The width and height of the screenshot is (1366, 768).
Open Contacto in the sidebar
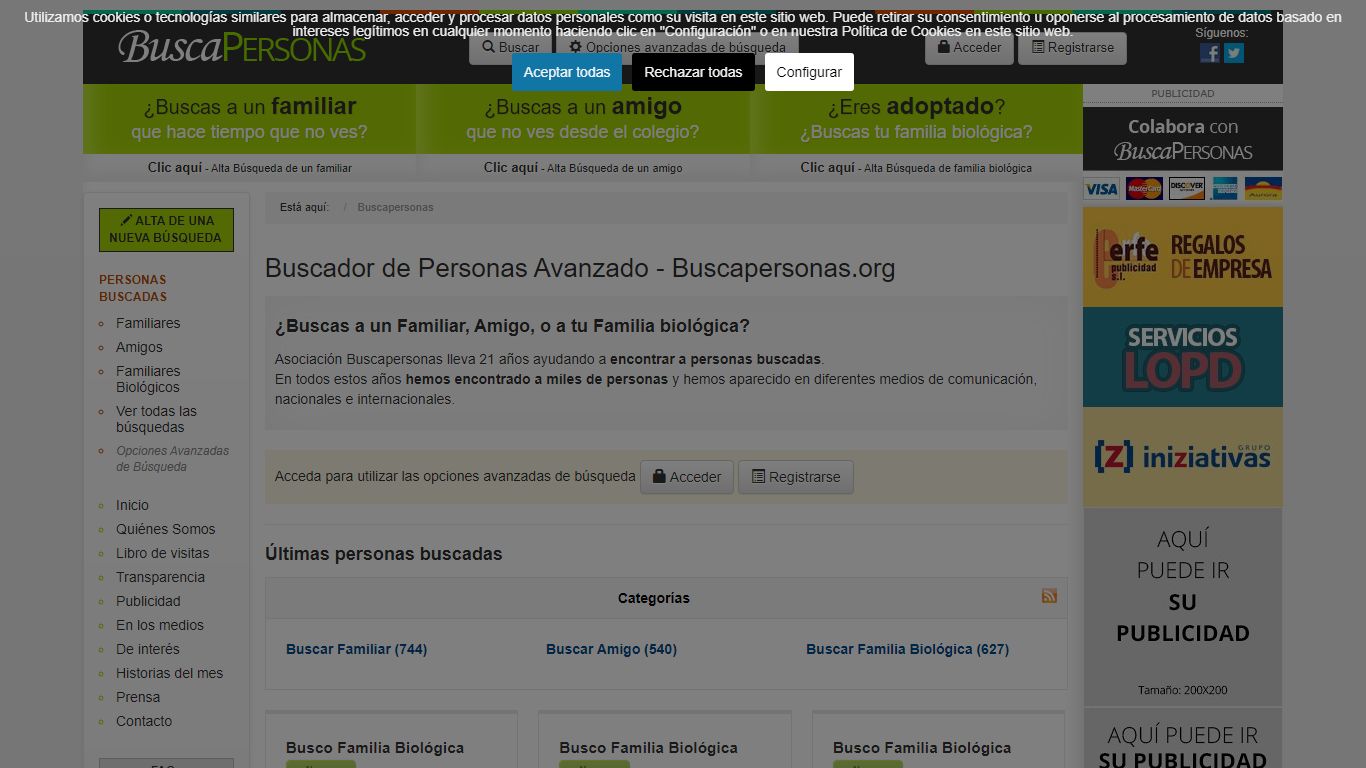click(x=144, y=721)
